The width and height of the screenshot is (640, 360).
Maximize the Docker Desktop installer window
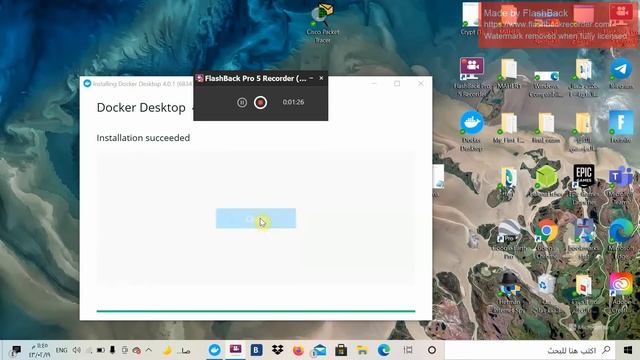(x=397, y=83)
